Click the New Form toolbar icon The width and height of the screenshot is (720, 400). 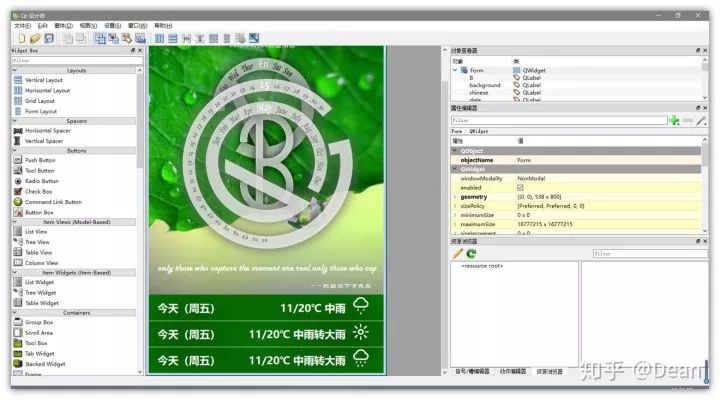coord(22,39)
